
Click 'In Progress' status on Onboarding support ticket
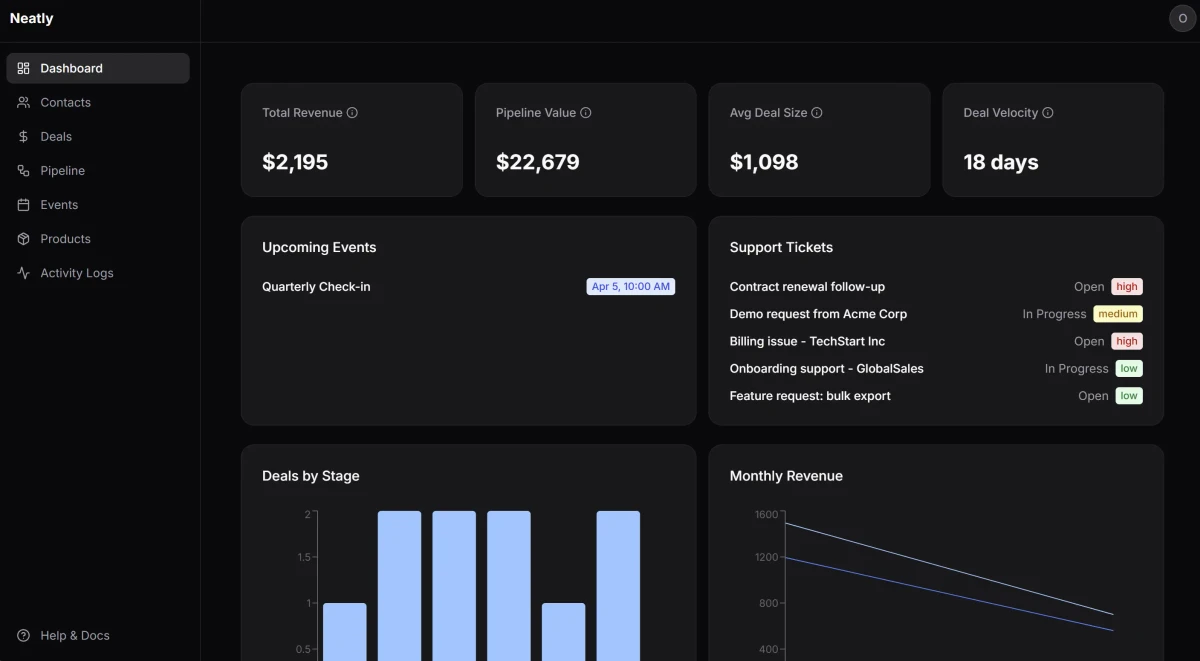[1076, 368]
